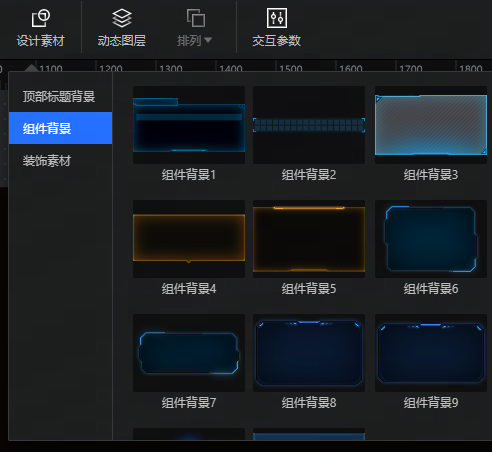Select the 排列 arrange icon
Image resolution: width=492 pixels, height=452 pixels.
[196, 18]
